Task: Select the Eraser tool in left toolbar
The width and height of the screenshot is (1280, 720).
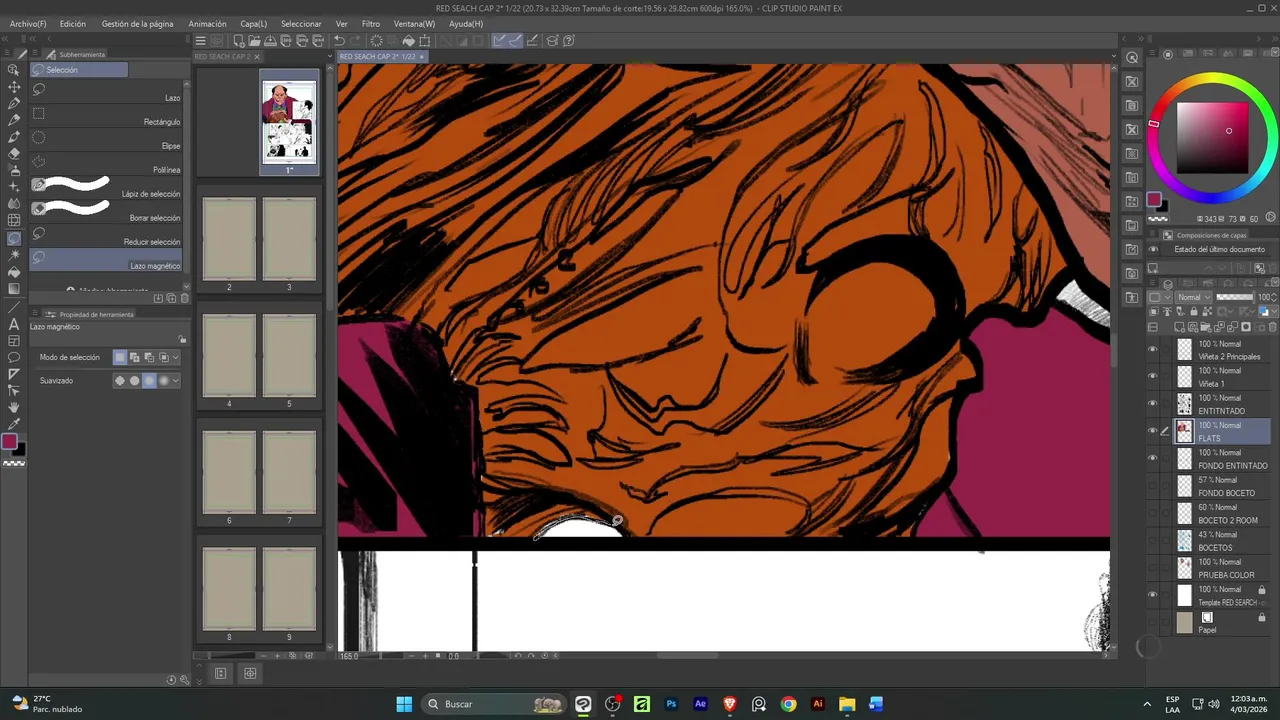Action: pos(14,153)
